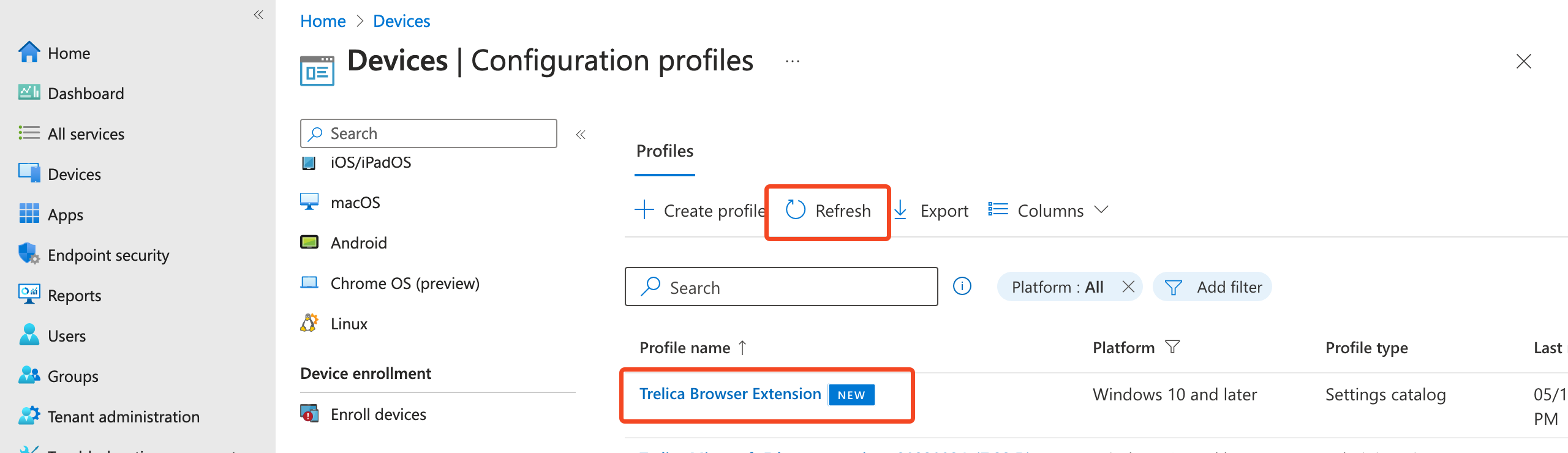Select Android platform in the Policy list

[359, 242]
